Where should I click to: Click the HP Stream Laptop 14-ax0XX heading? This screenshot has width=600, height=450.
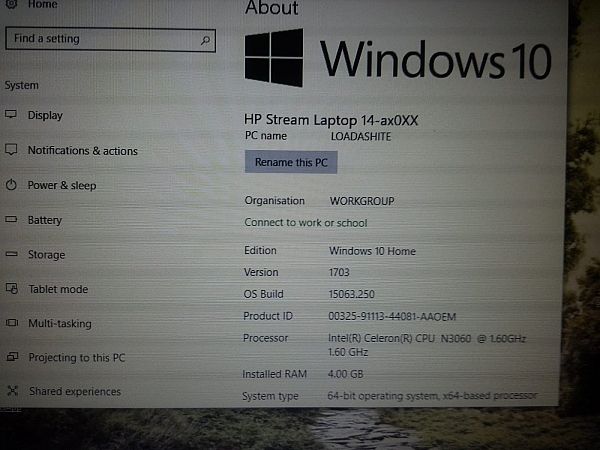(331, 120)
